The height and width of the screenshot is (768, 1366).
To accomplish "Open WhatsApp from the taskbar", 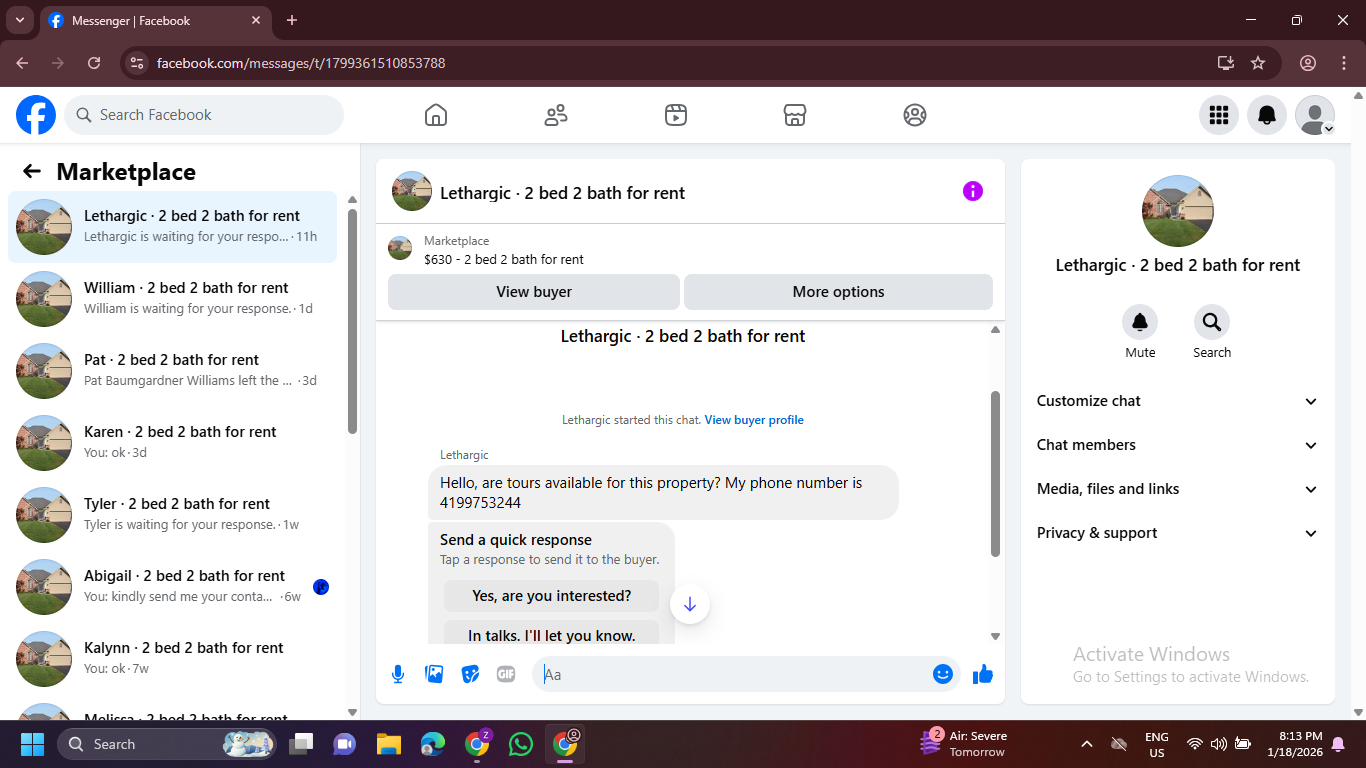I will (x=521, y=744).
